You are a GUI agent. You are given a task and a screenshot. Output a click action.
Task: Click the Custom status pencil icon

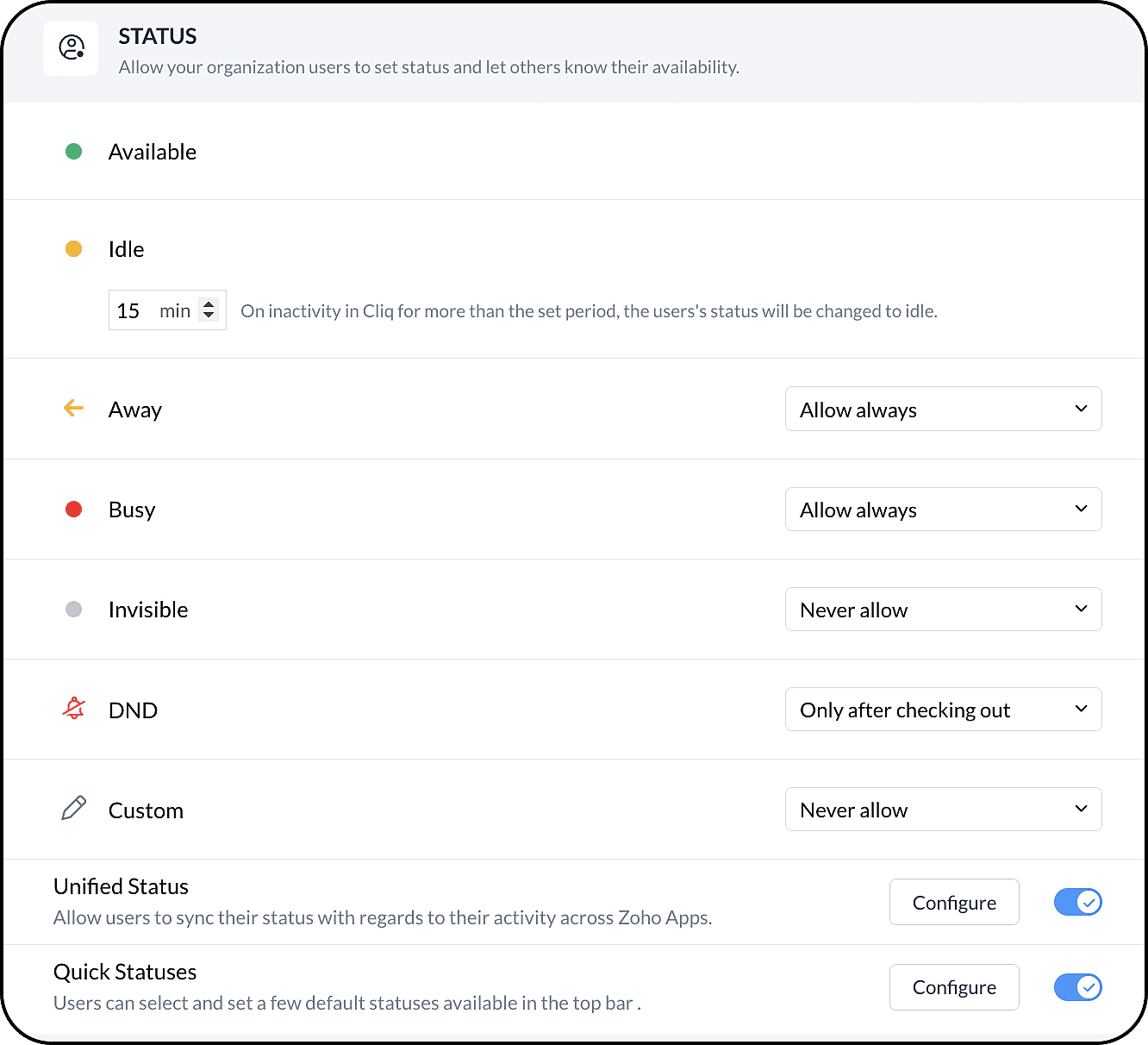[74, 809]
